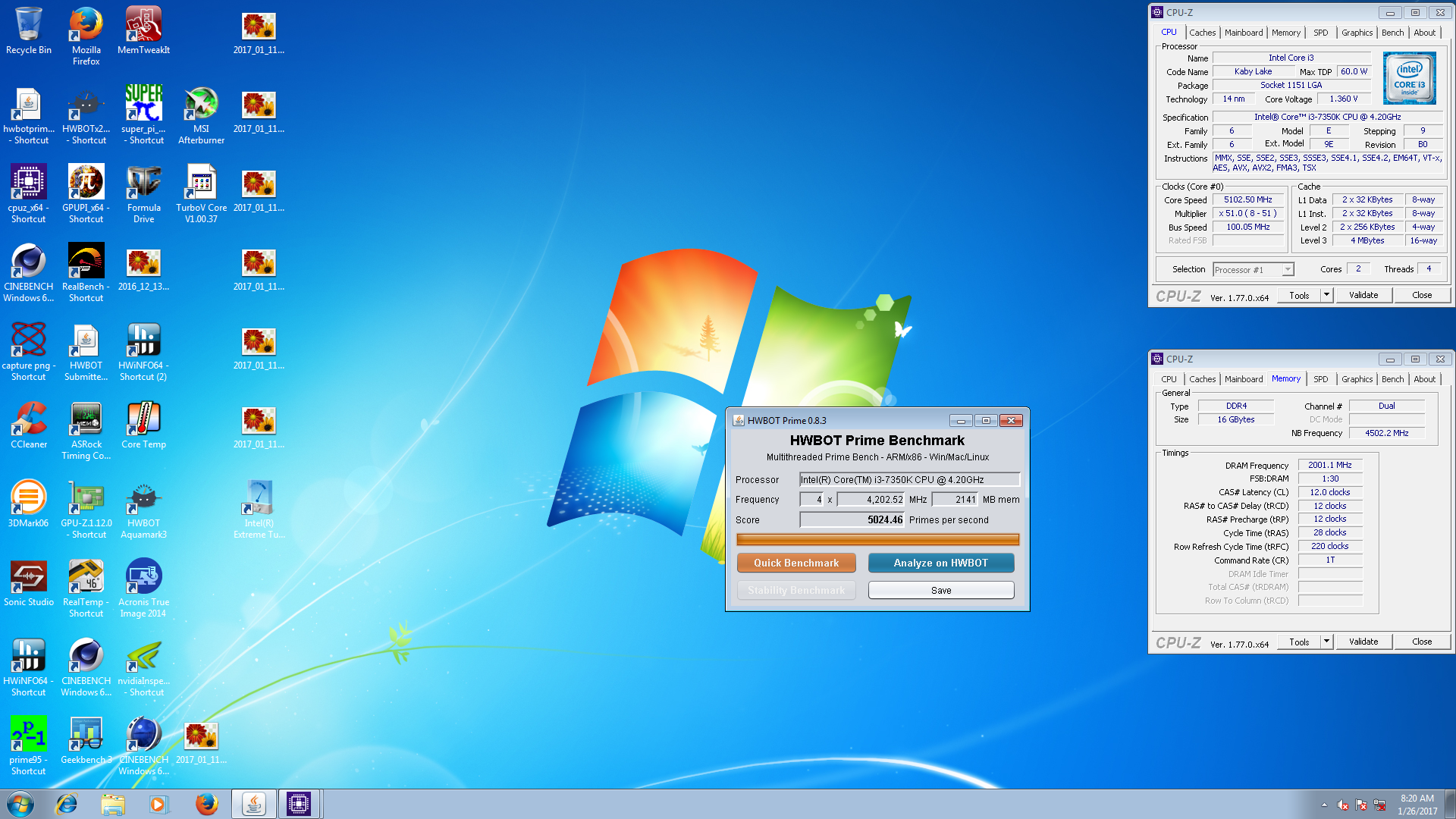Open nvidiaInspector shortcut icon
Viewport: 1456px width, 819px height.
click(x=143, y=667)
